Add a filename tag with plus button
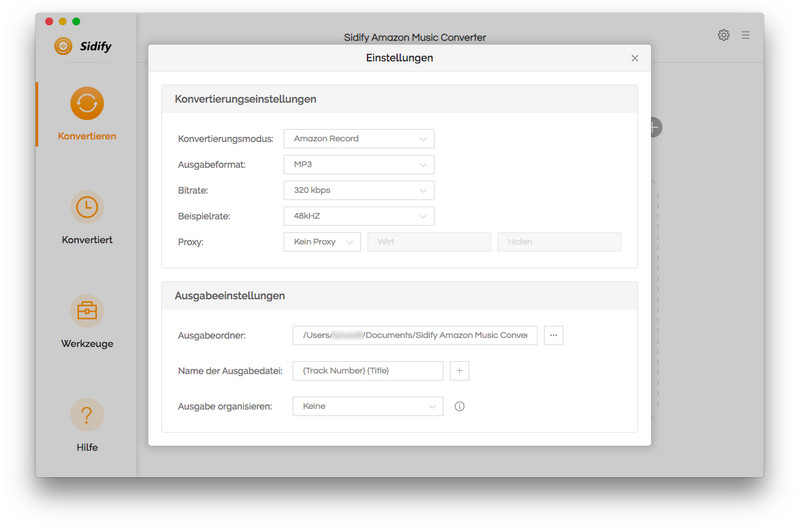Screen dimensions: 800x529 point(459,371)
